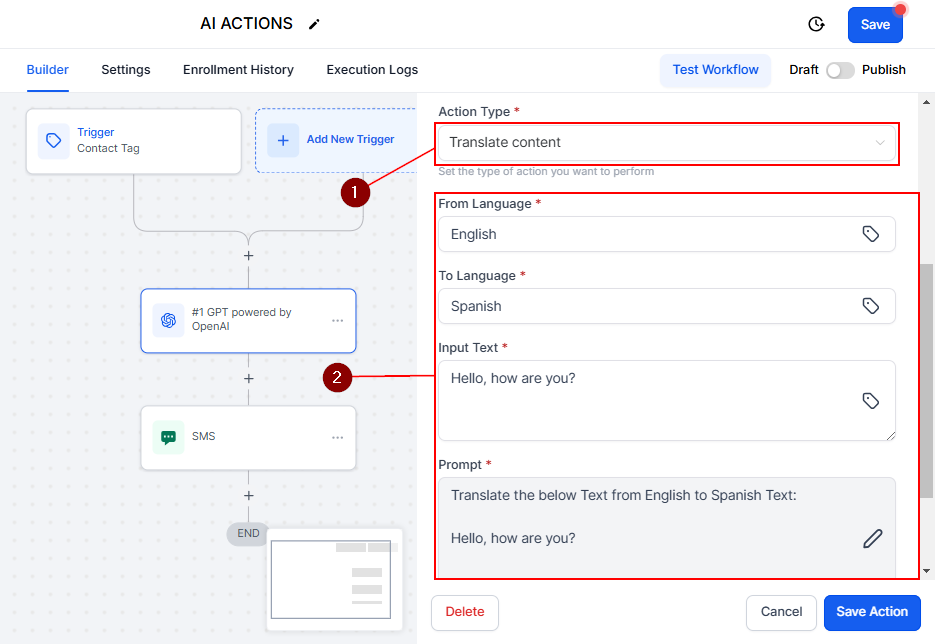
Task: Open the version history clock icon
Action: [x=816, y=24]
